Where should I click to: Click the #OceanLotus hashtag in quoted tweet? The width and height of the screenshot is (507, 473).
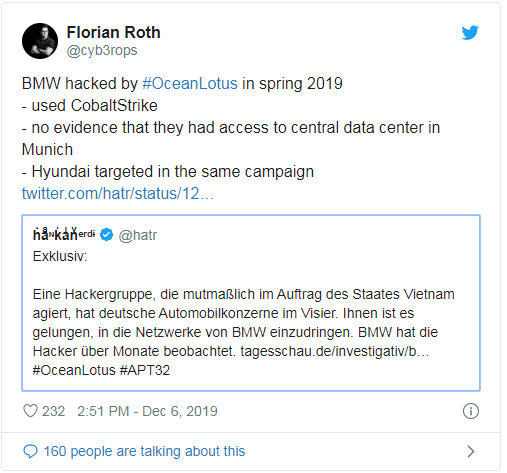74,370
